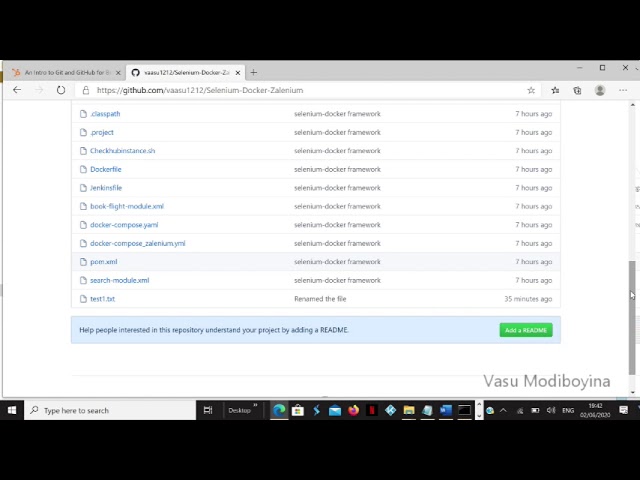Screen dimensions: 640x480
Task: Click the battery icon in system tray
Action: [535, 410]
